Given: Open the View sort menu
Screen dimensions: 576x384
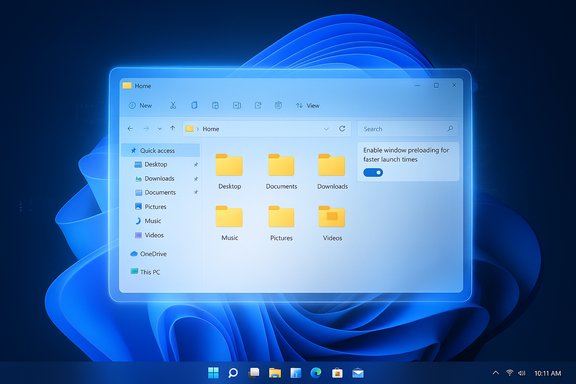Looking at the screenshot, I should [x=308, y=105].
